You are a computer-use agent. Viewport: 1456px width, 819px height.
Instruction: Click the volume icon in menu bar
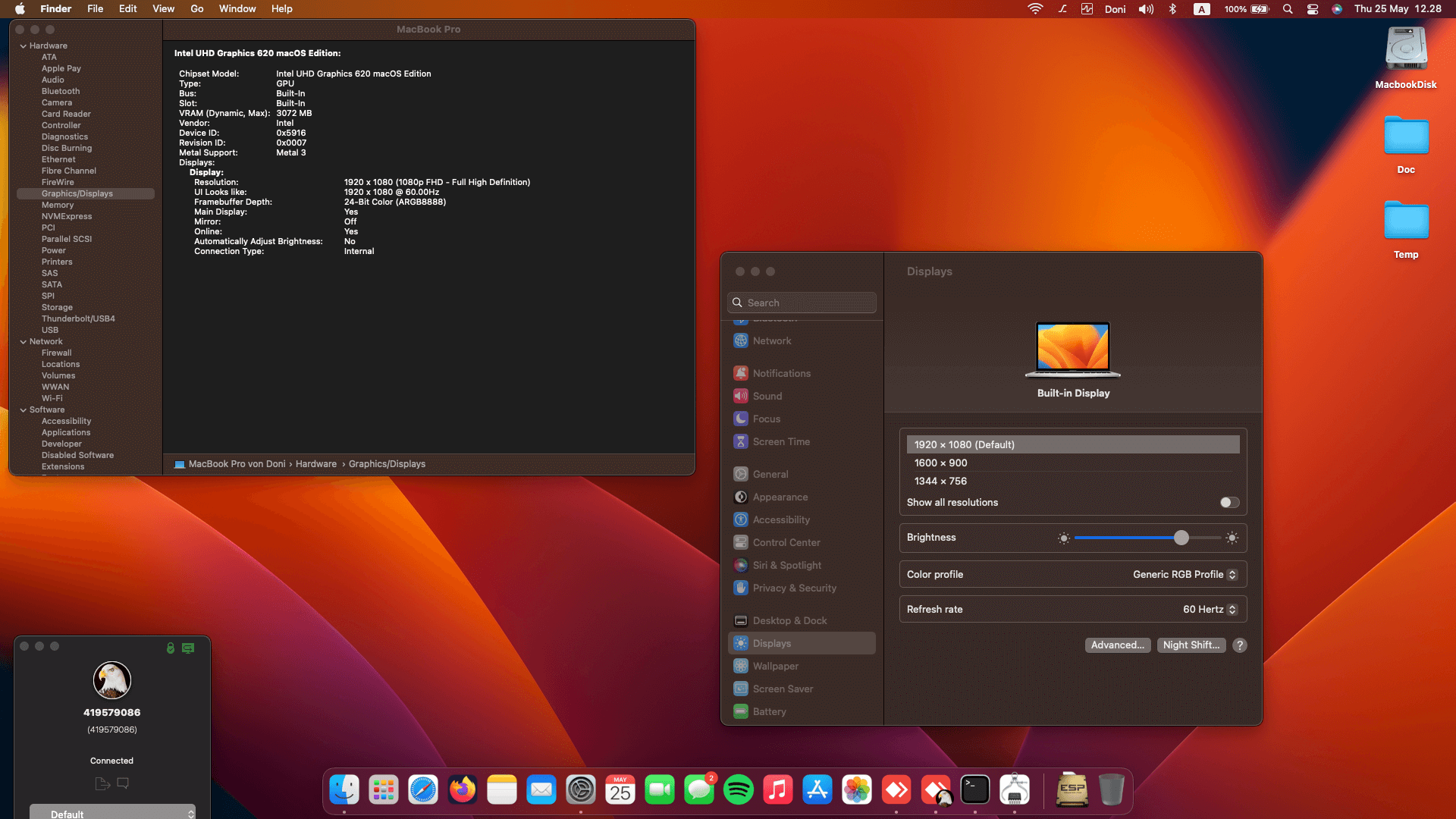1146,9
